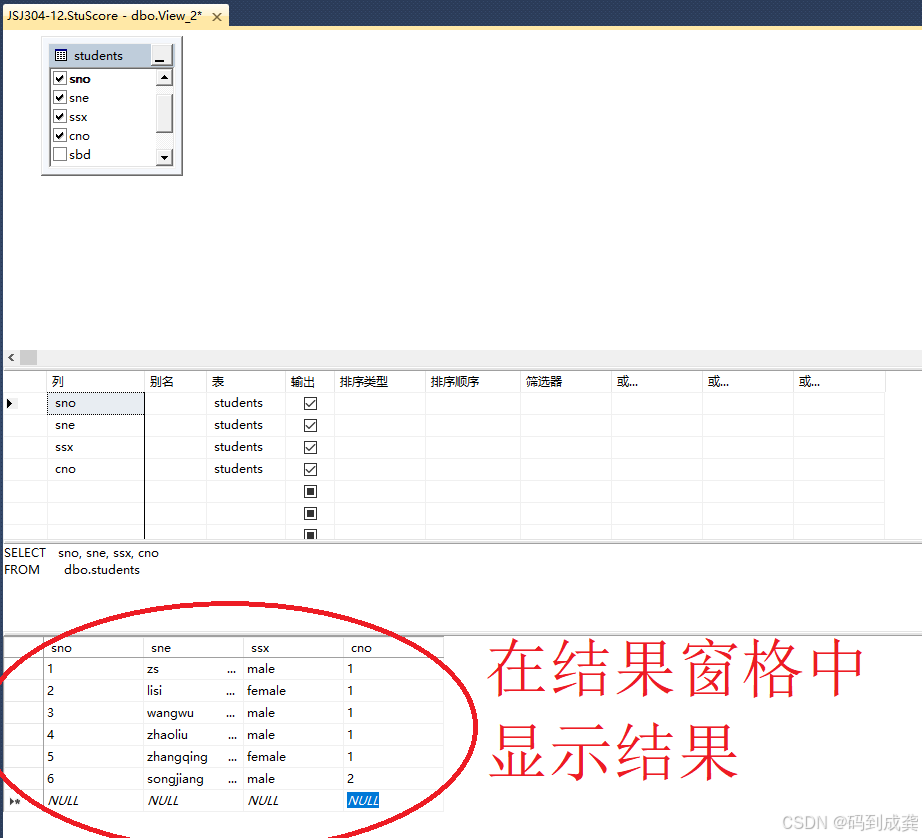Click scroll-up arrow in students column list
922x838 pixels.
point(164,78)
